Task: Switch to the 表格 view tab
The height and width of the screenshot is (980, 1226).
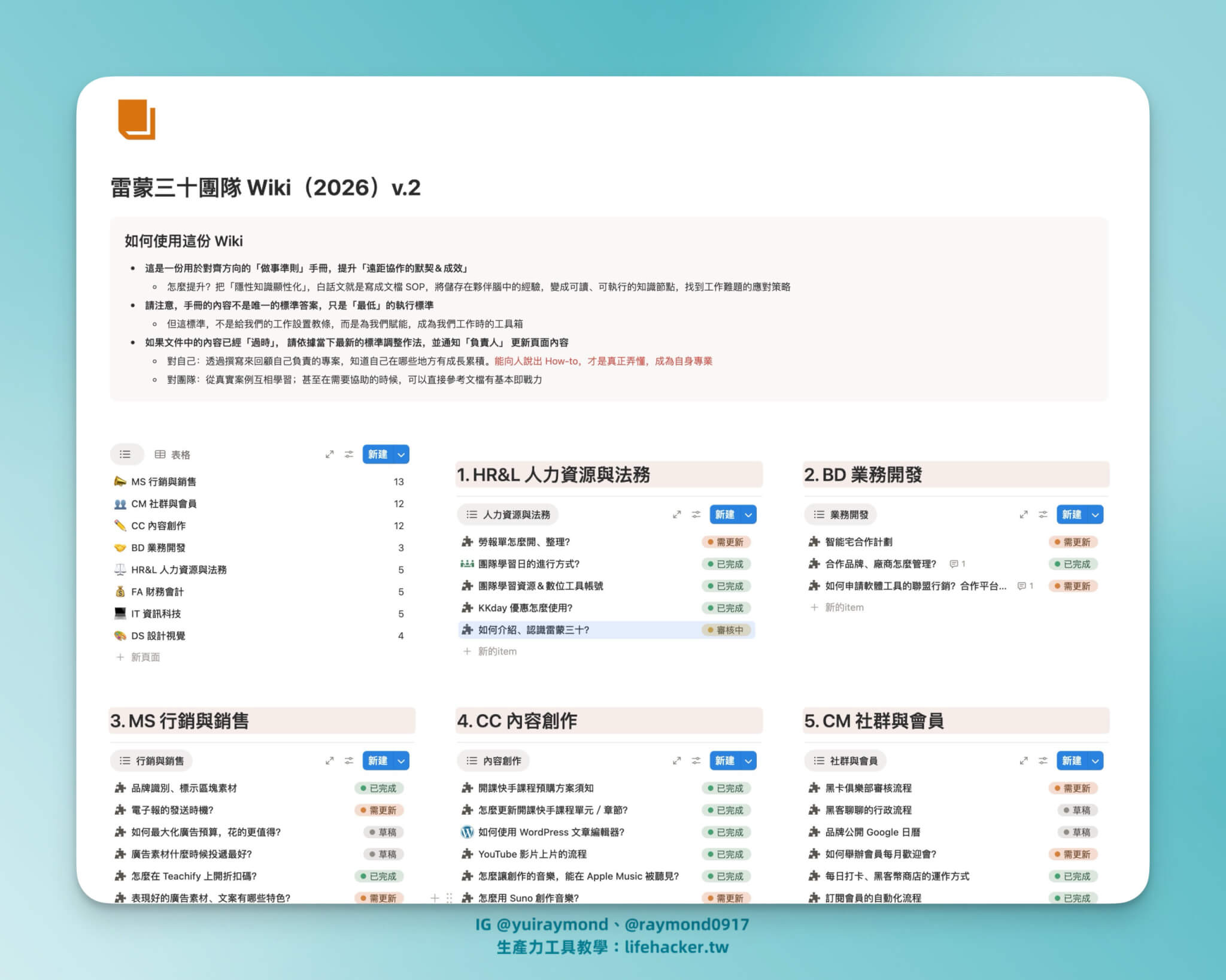Action: [172, 454]
